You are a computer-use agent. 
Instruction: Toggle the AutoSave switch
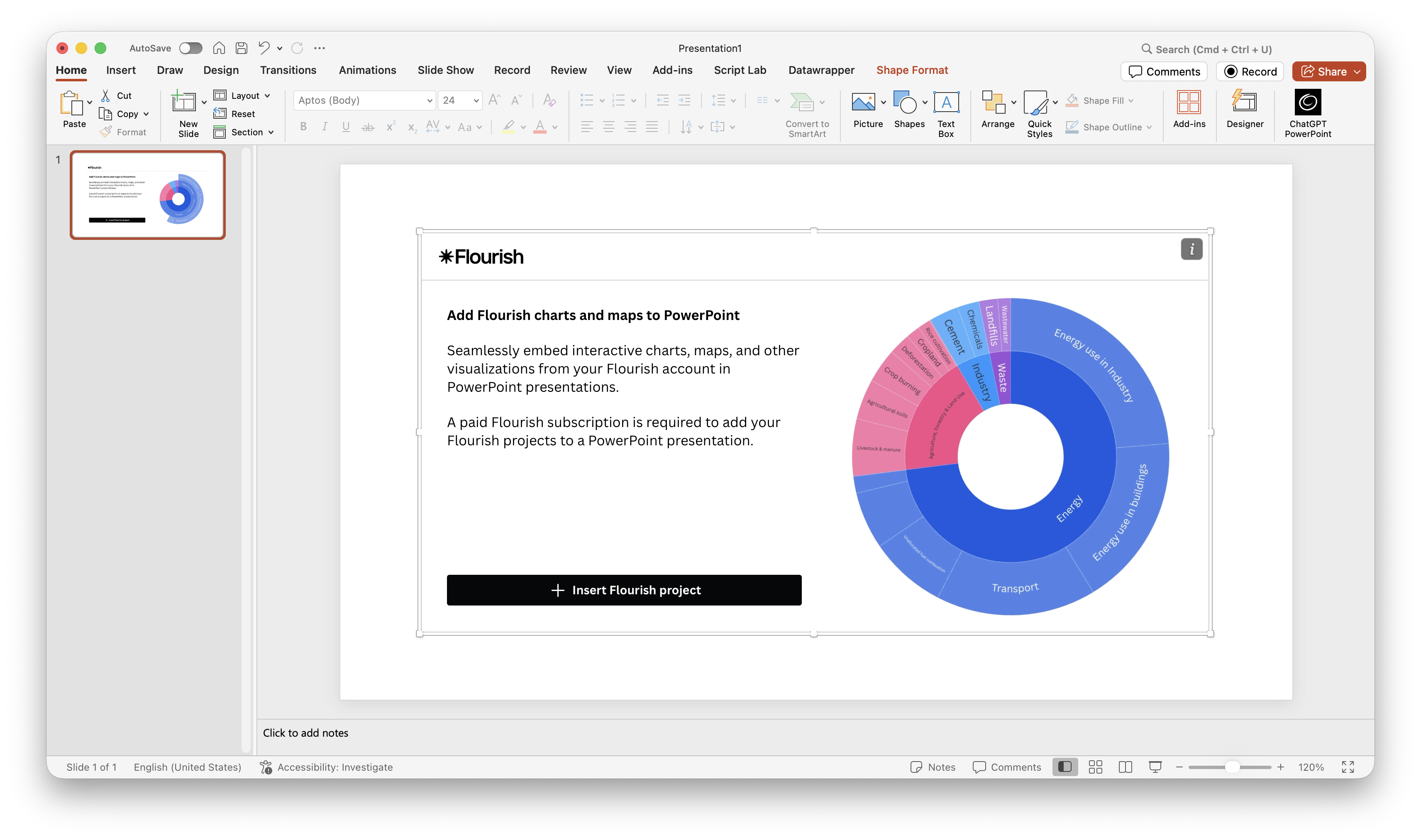191,48
